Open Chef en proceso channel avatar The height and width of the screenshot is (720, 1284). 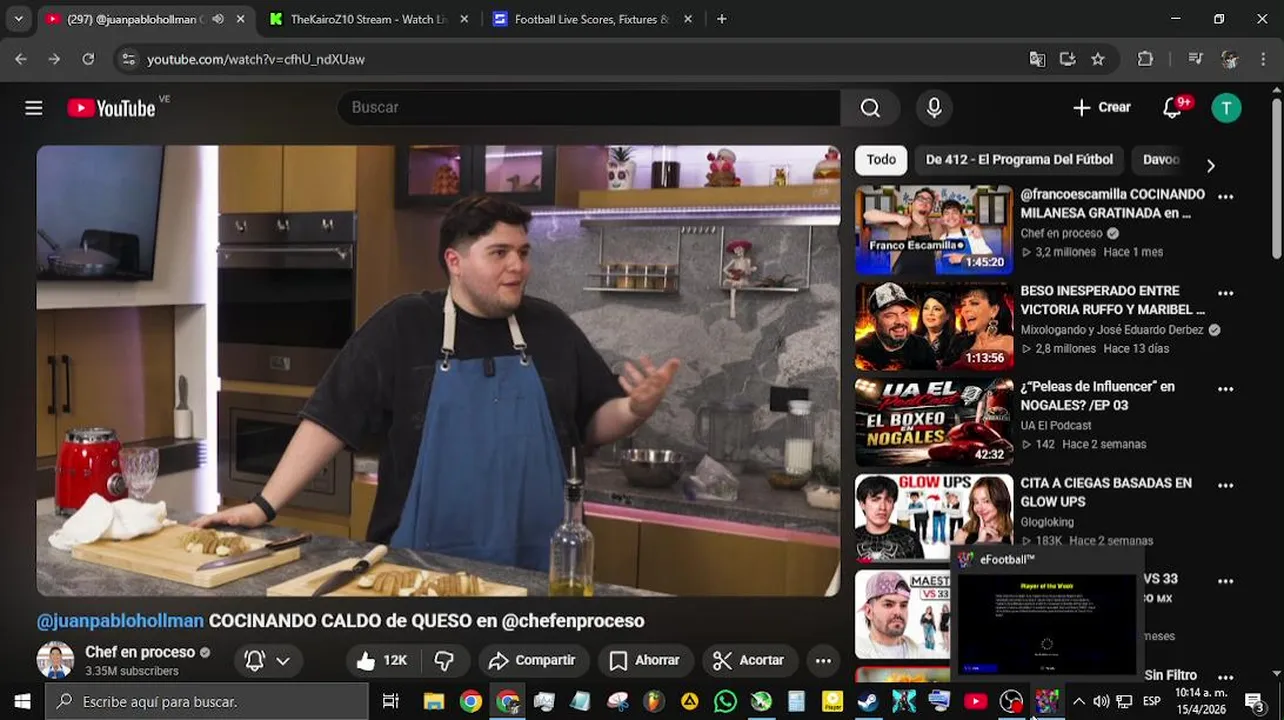pos(55,660)
